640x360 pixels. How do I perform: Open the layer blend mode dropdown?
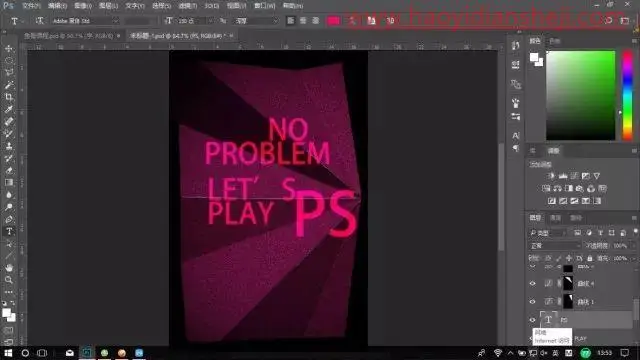tap(555, 245)
